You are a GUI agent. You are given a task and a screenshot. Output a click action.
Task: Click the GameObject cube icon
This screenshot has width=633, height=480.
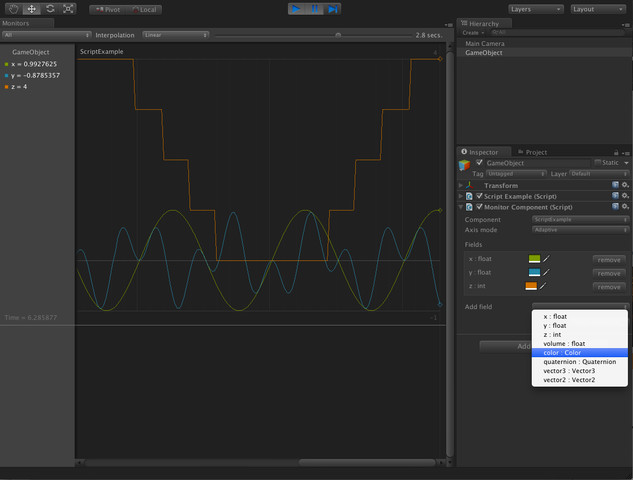point(464,165)
